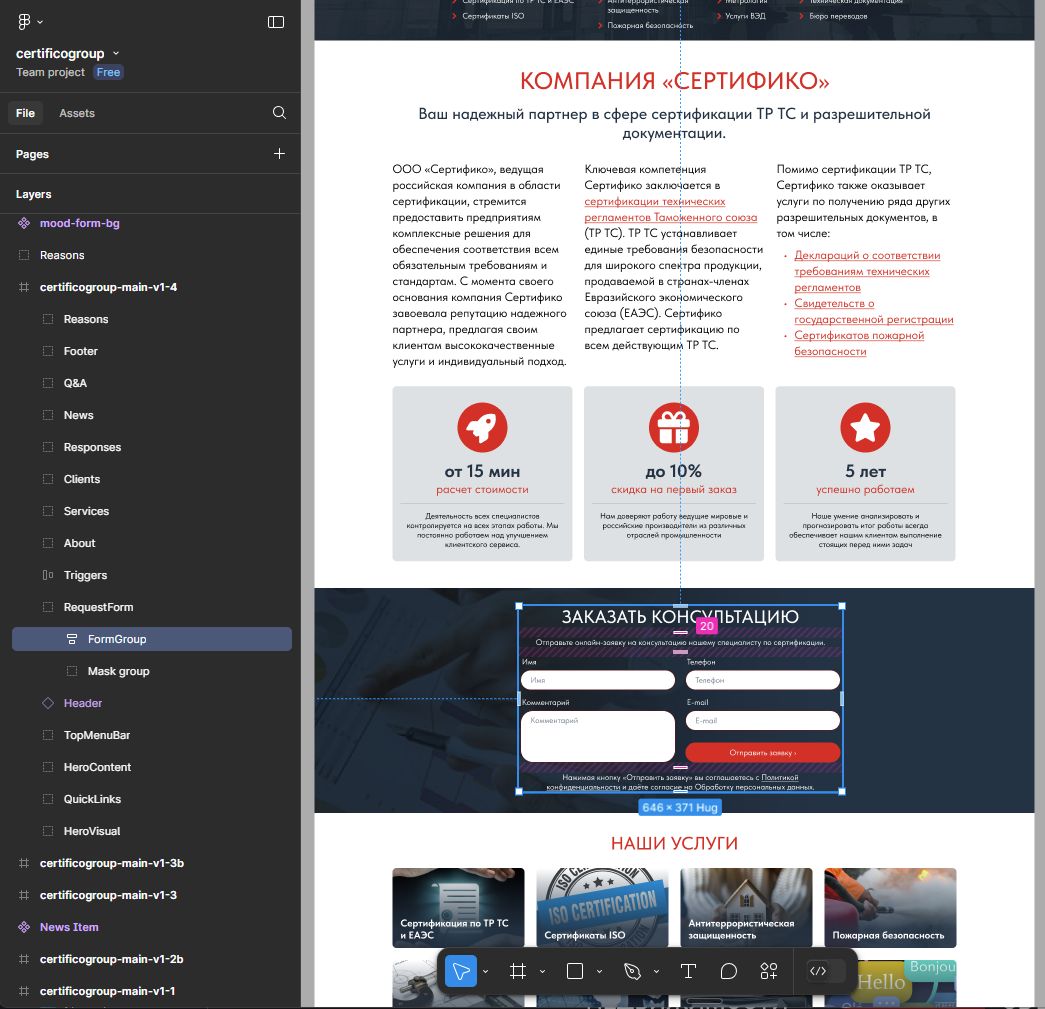Screen dimensions: 1045x1009
Task: Switch to the Assets tab
Action: (x=77, y=113)
